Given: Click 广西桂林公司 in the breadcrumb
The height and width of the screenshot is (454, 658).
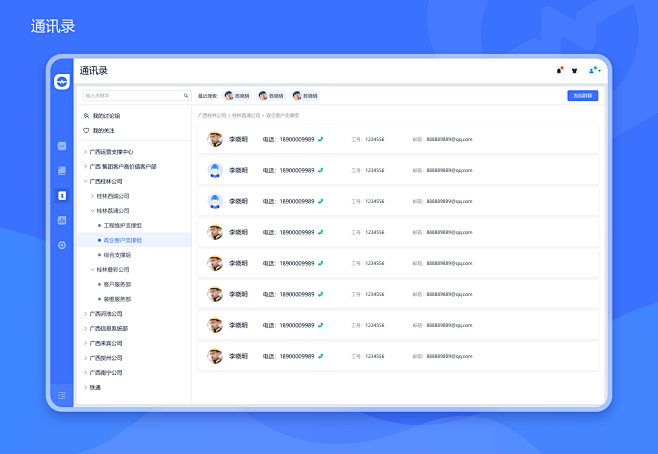Looking at the screenshot, I should tap(212, 115).
